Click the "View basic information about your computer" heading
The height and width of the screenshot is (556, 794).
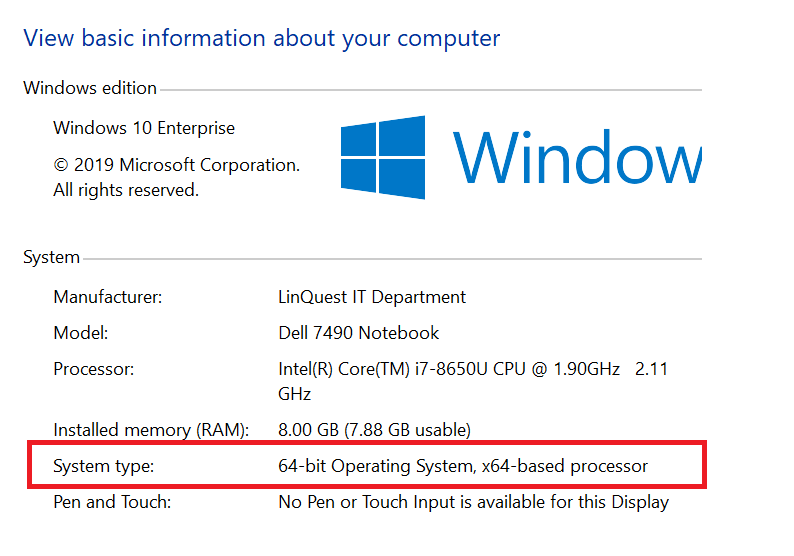[x=262, y=38]
